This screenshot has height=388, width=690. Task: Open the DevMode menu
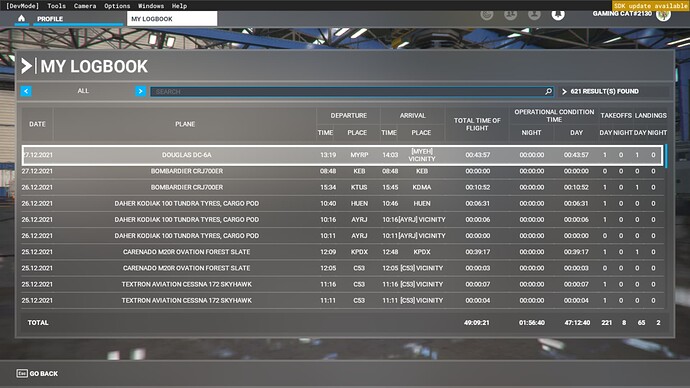[x=22, y=6]
